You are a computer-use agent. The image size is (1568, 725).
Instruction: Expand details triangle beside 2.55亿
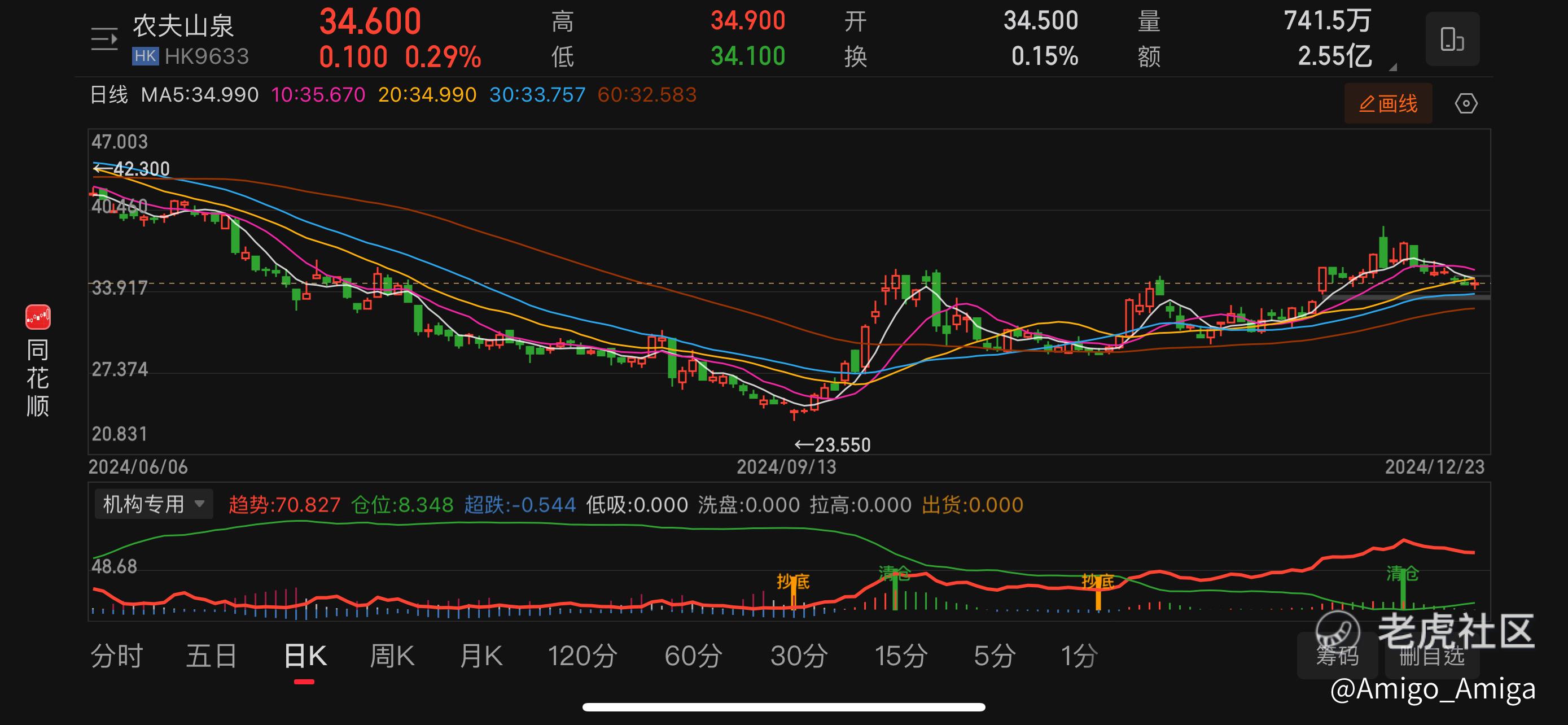(1392, 67)
